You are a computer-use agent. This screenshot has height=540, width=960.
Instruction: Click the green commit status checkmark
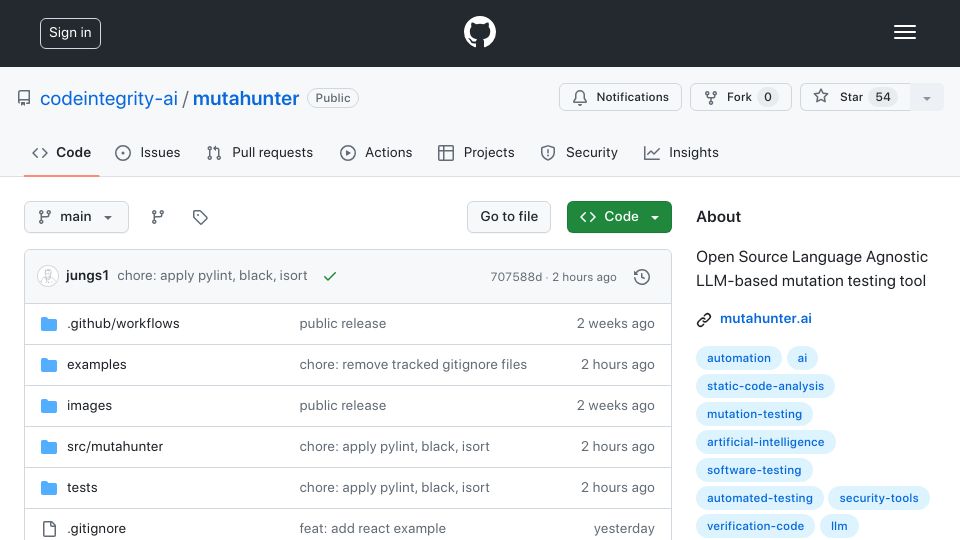[x=329, y=276]
